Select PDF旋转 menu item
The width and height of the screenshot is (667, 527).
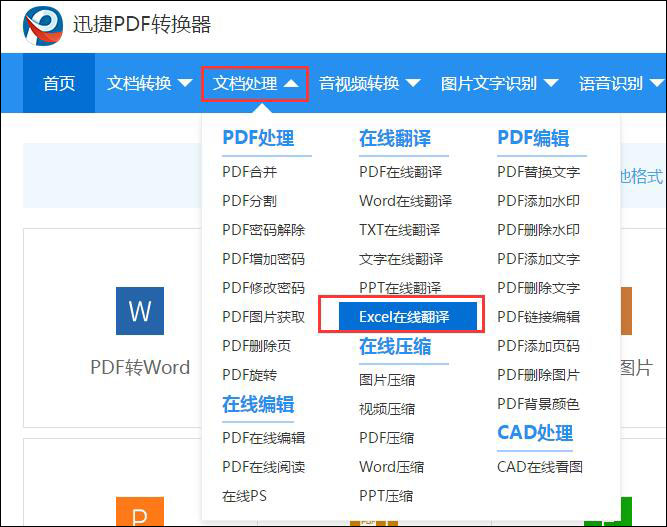[250, 375]
